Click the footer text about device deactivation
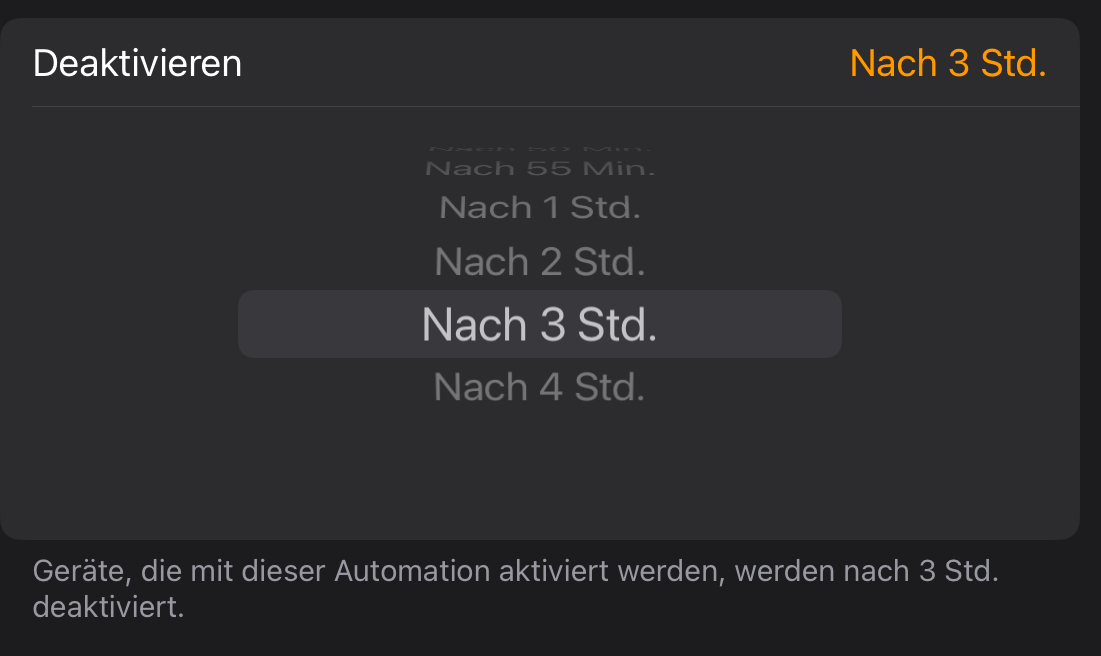 516,588
